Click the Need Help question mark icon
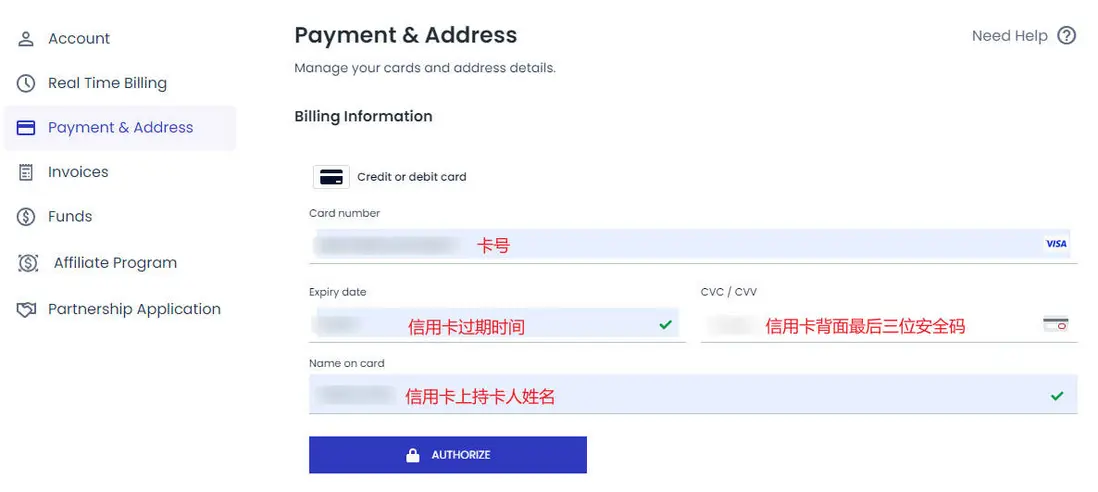This screenshot has width=1098, height=492. (x=1067, y=36)
